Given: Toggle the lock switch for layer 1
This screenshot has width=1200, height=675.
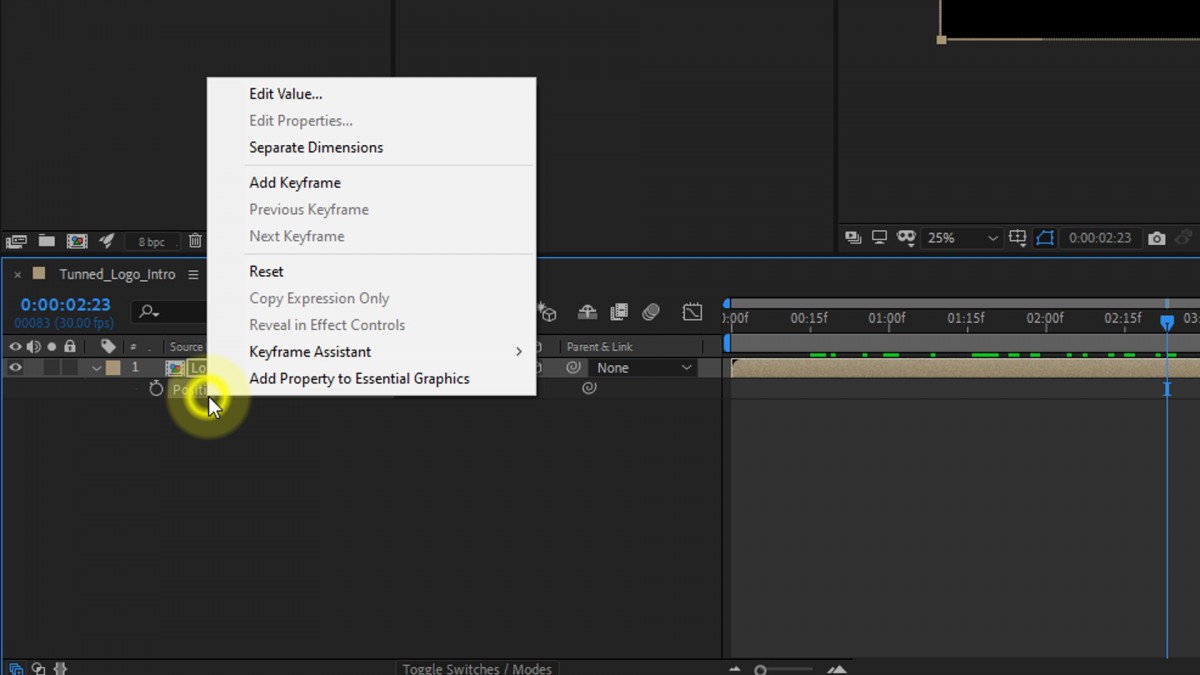Looking at the screenshot, I should click(70, 368).
